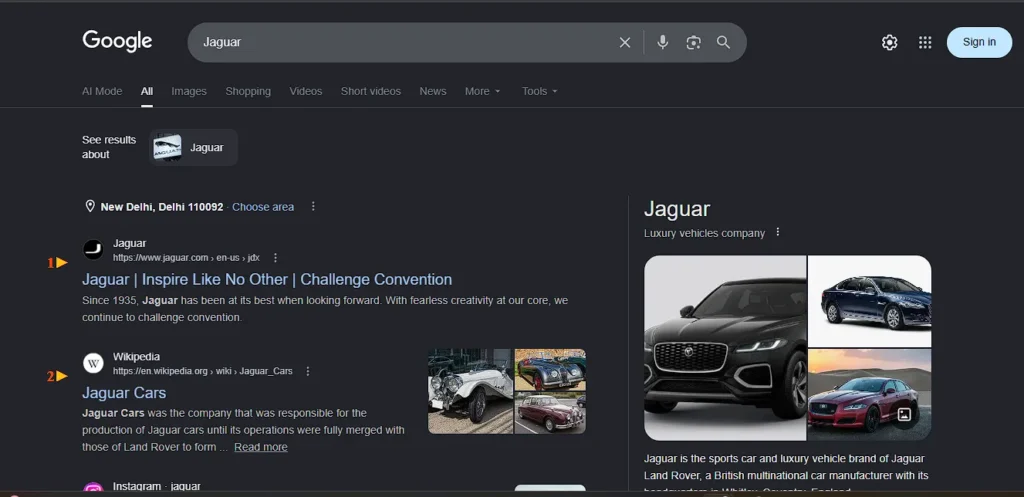Click the snippet text beginning Since 1935
The width and height of the screenshot is (1024, 497).
(325, 310)
